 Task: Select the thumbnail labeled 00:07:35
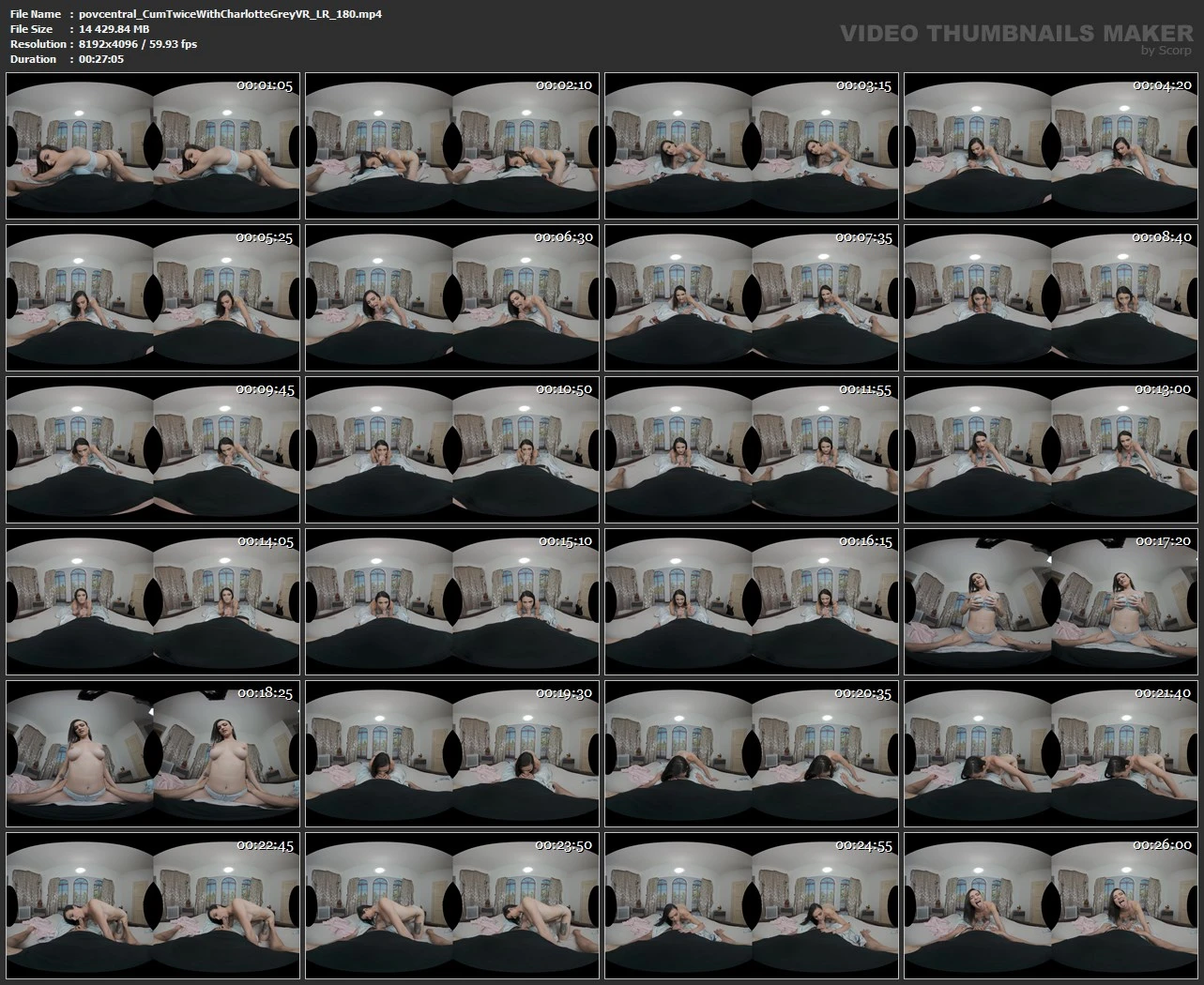752,297
